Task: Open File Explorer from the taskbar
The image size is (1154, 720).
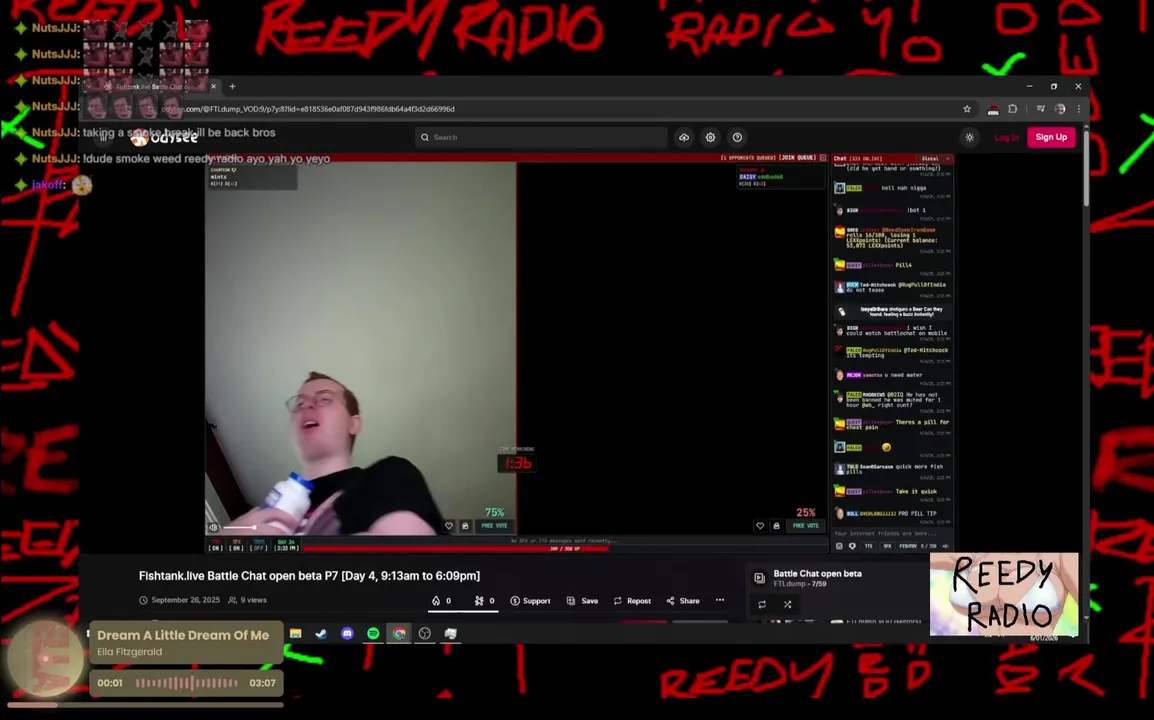Action: click(x=296, y=634)
